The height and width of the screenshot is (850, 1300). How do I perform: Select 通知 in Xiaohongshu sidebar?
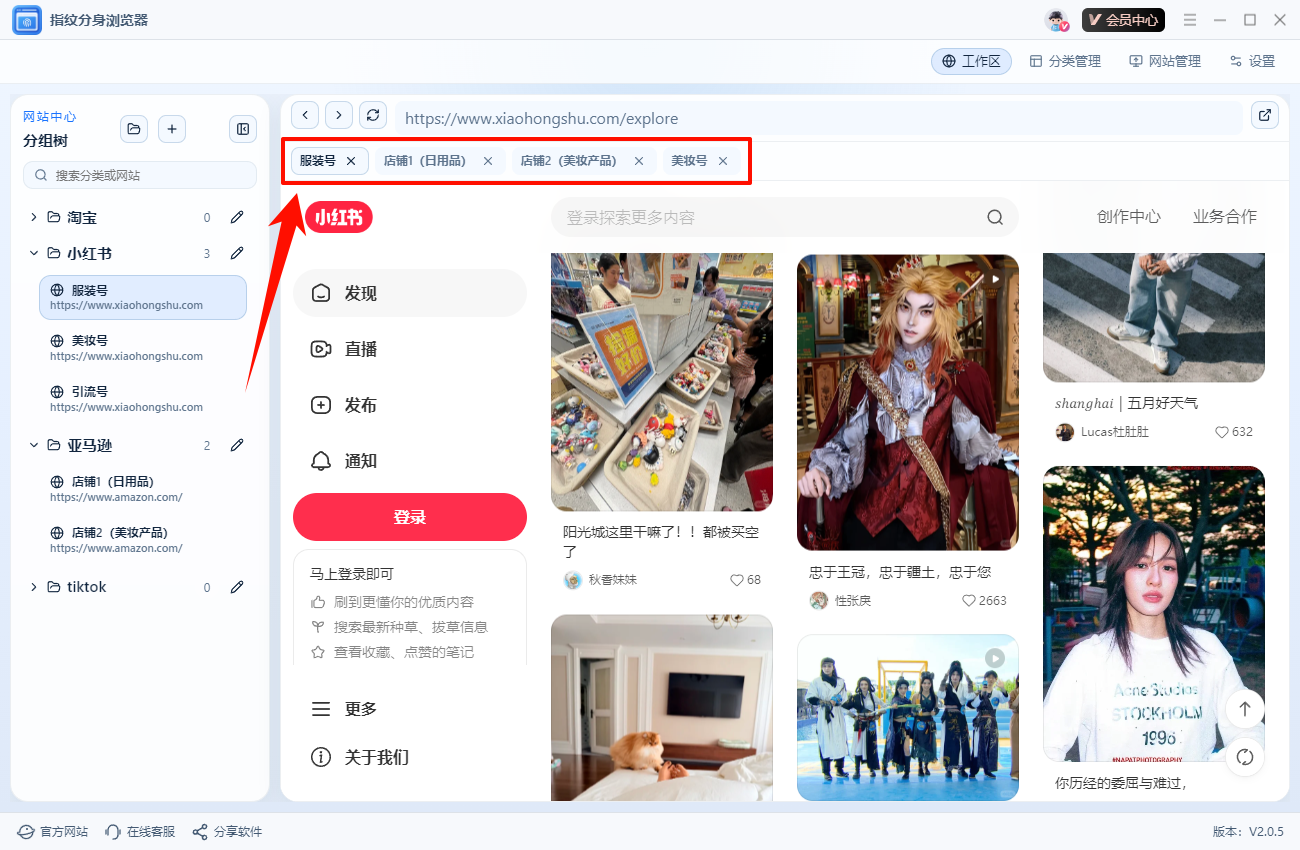410,461
